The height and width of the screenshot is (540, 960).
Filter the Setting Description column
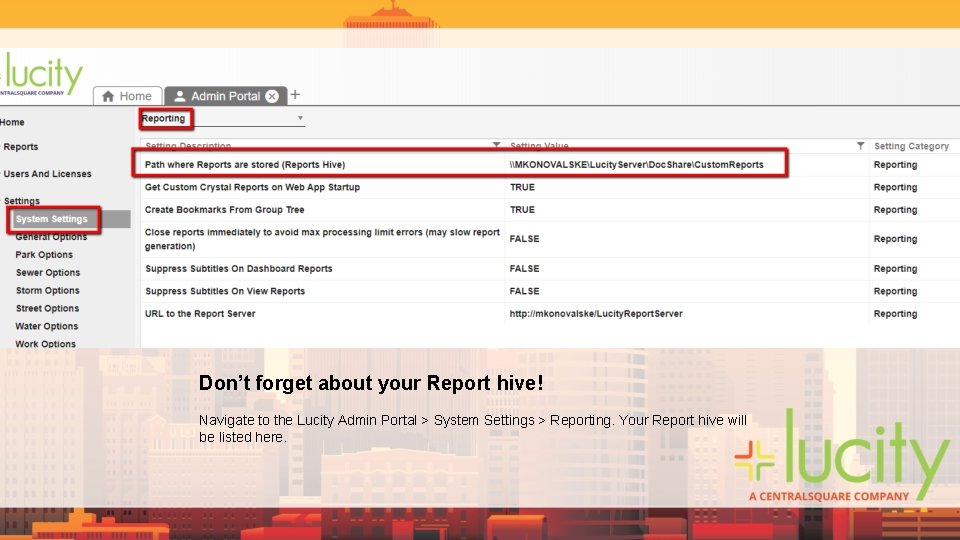[x=496, y=146]
